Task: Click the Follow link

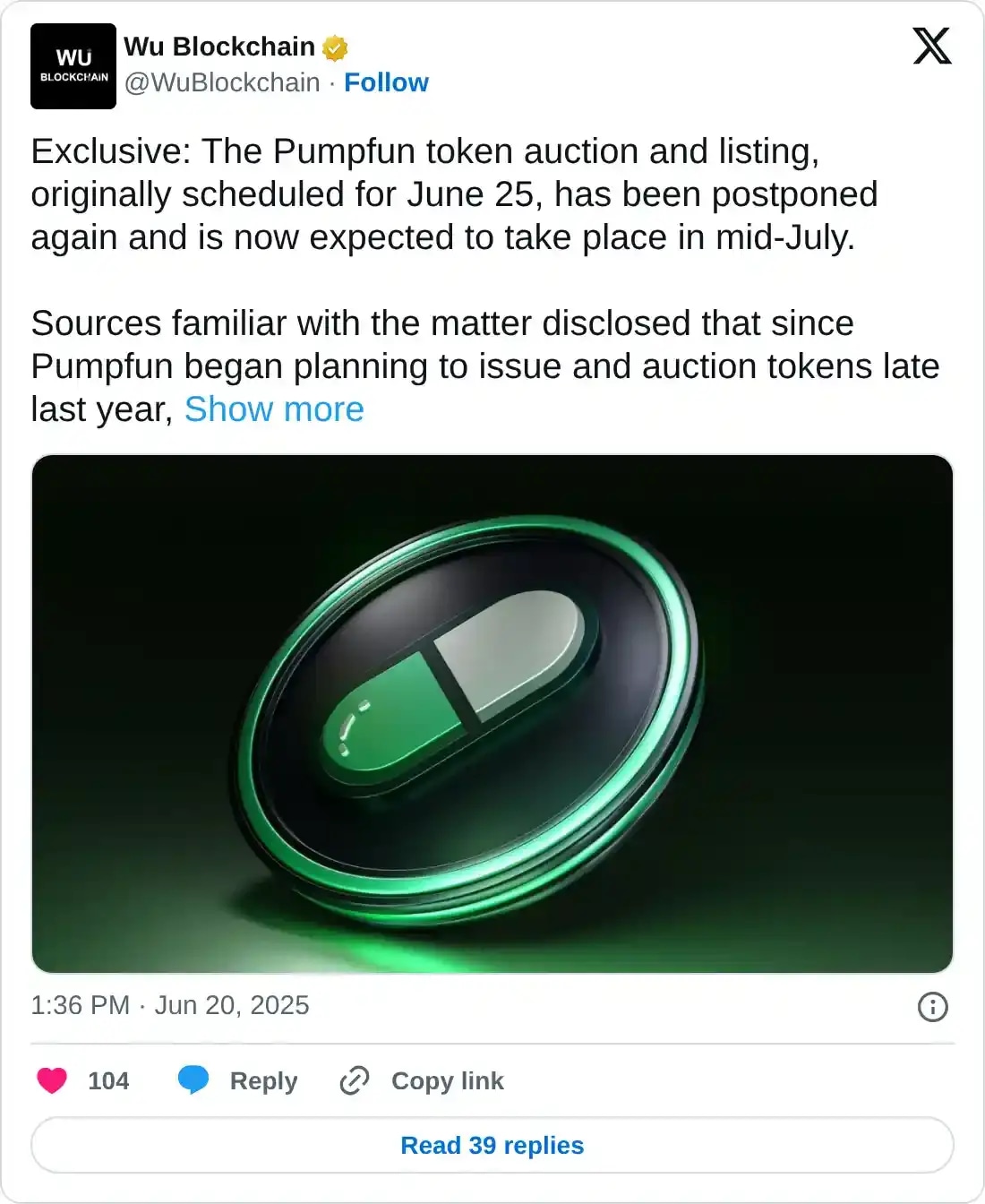Action: (387, 82)
